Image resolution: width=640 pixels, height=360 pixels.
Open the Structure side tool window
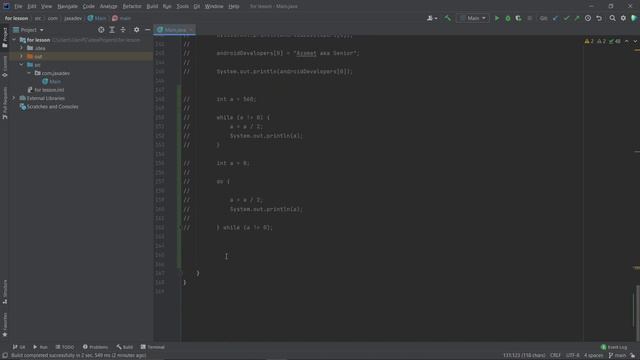click(x=5, y=292)
